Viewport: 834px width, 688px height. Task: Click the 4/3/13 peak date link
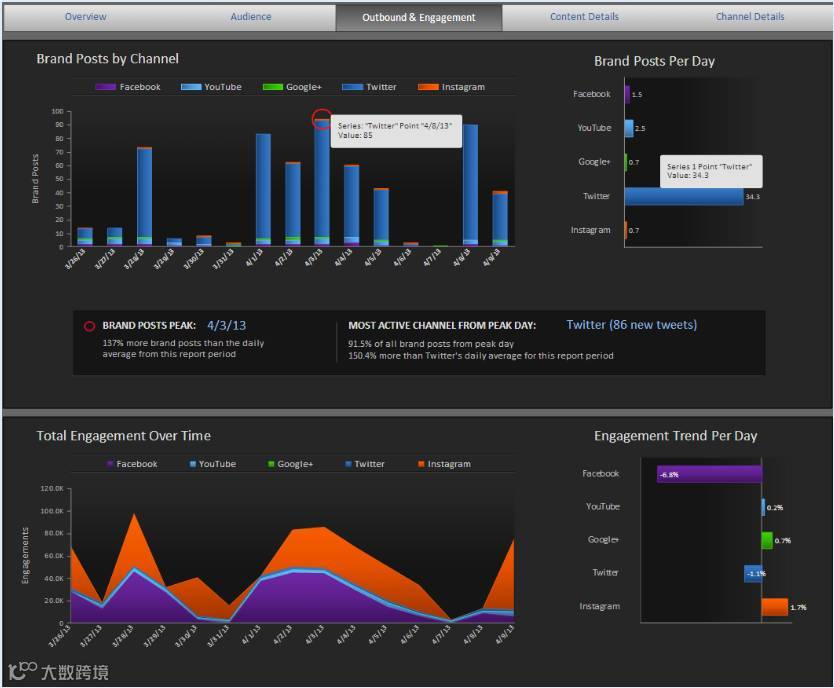coord(227,325)
